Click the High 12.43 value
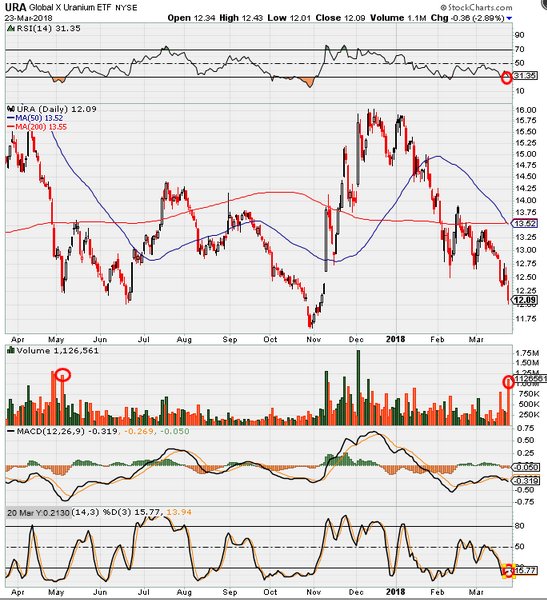This screenshot has width=547, height=600. click(241, 18)
